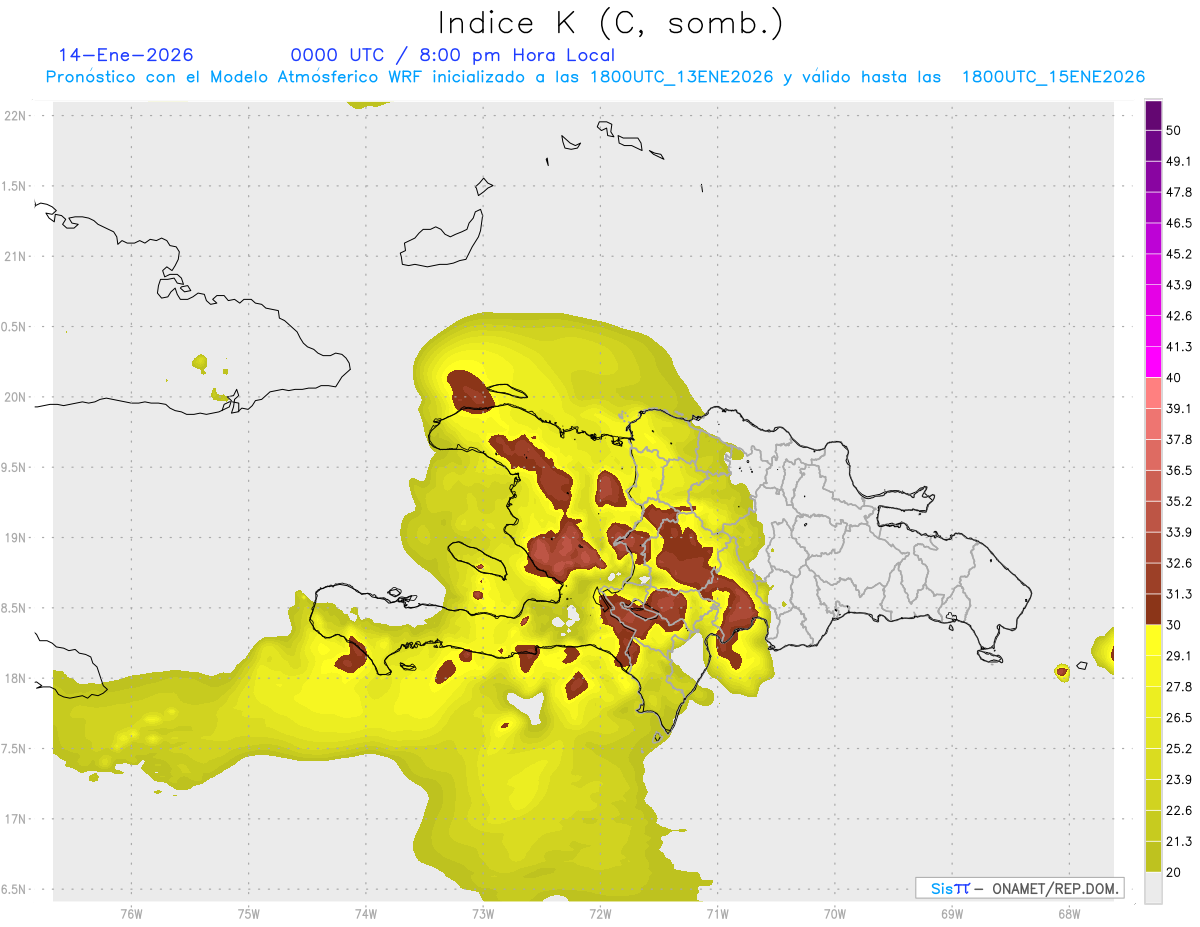Click the longitude label "69W"

952,913
